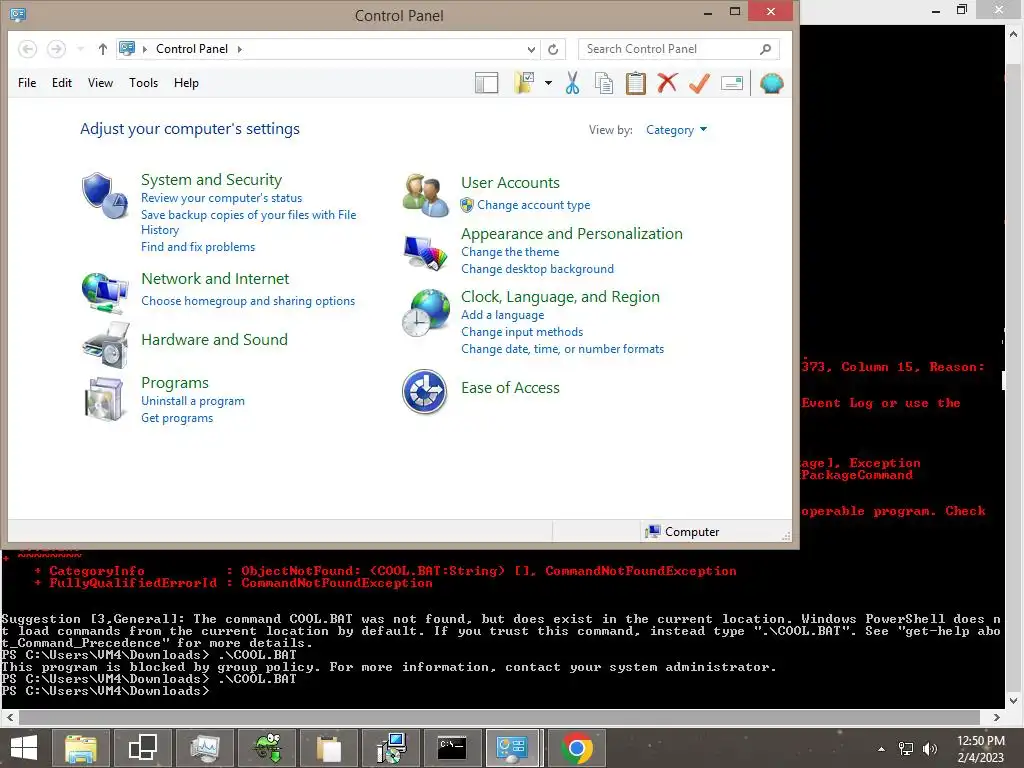The width and height of the screenshot is (1024, 768).
Task: Show hidden tray icons arrow
Action: coord(882,749)
